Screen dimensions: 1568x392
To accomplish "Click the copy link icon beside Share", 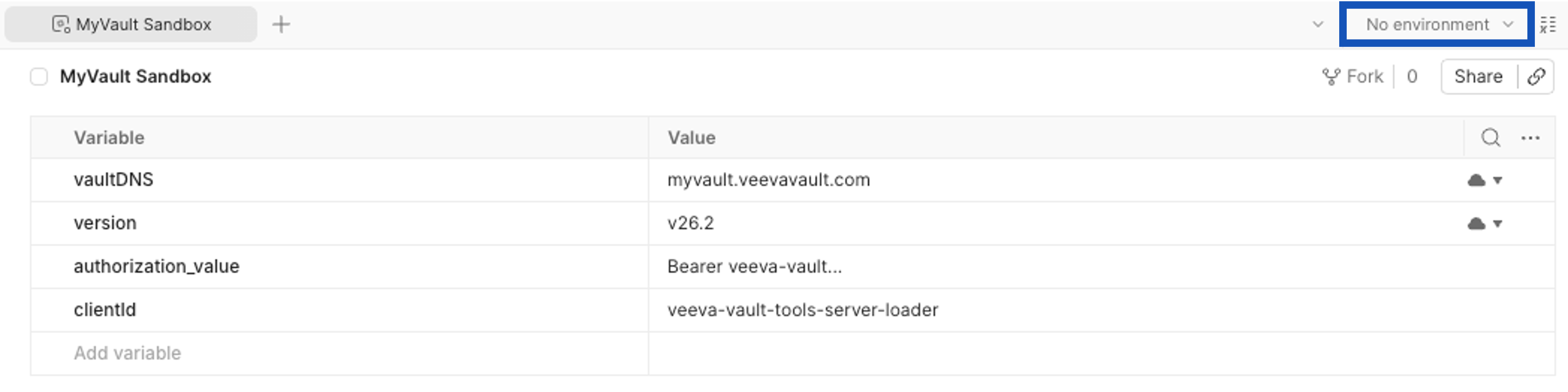I will [x=1536, y=77].
